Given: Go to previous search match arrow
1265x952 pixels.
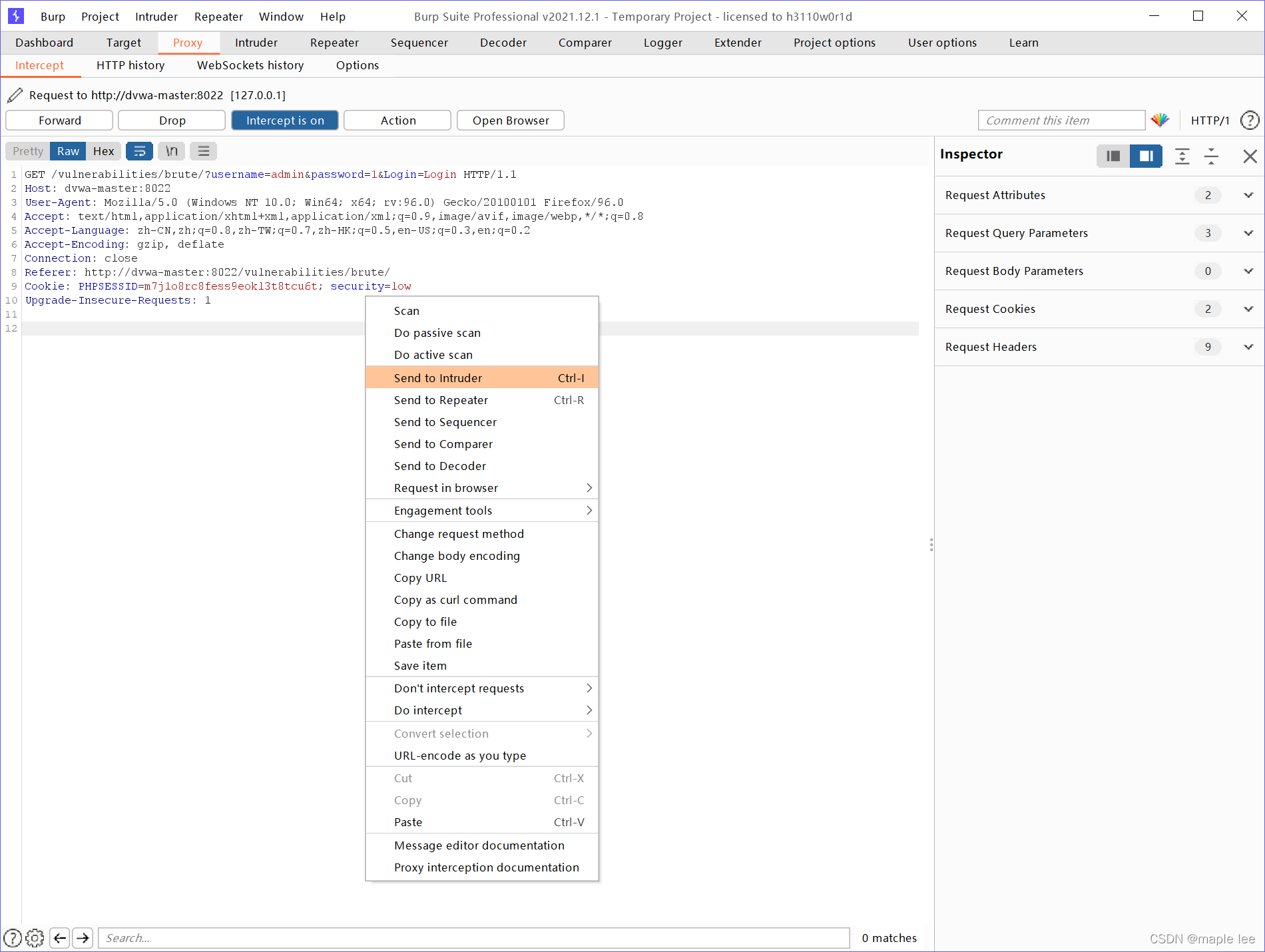Looking at the screenshot, I should [x=60, y=938].
